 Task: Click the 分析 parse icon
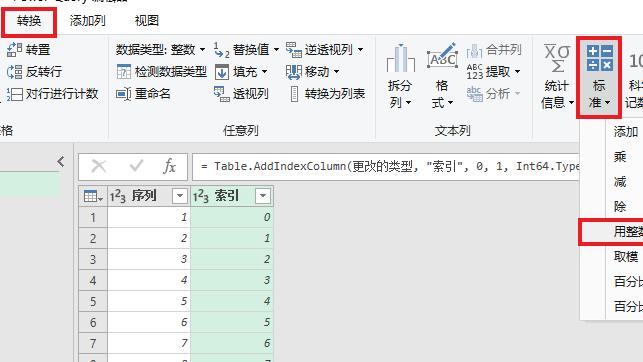click(474, 94)
